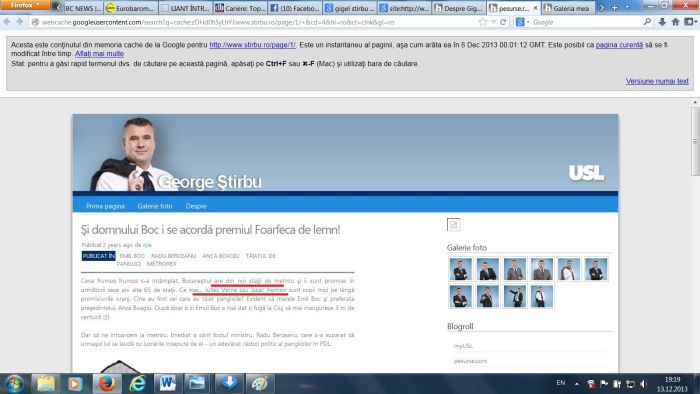The image size is (700, 394).
Task: Open the Windows Start button
Action: (15, 384)
